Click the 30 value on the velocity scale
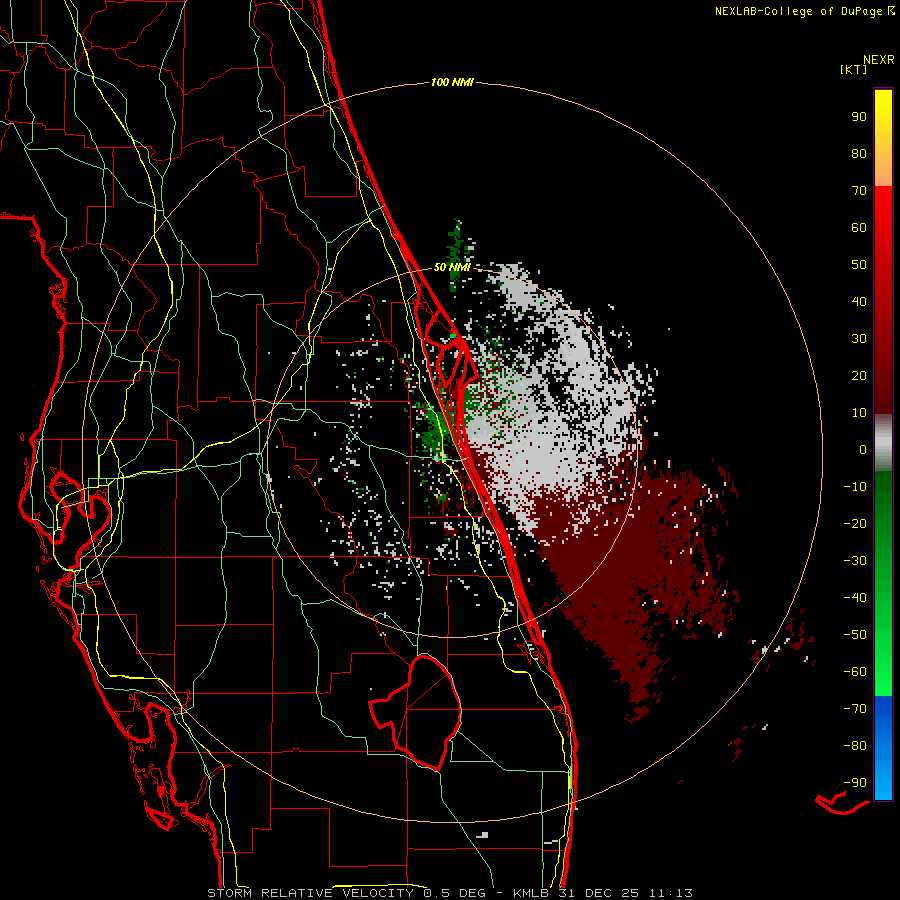This screenshot has width=900, height=900. [x=859, y=338]
